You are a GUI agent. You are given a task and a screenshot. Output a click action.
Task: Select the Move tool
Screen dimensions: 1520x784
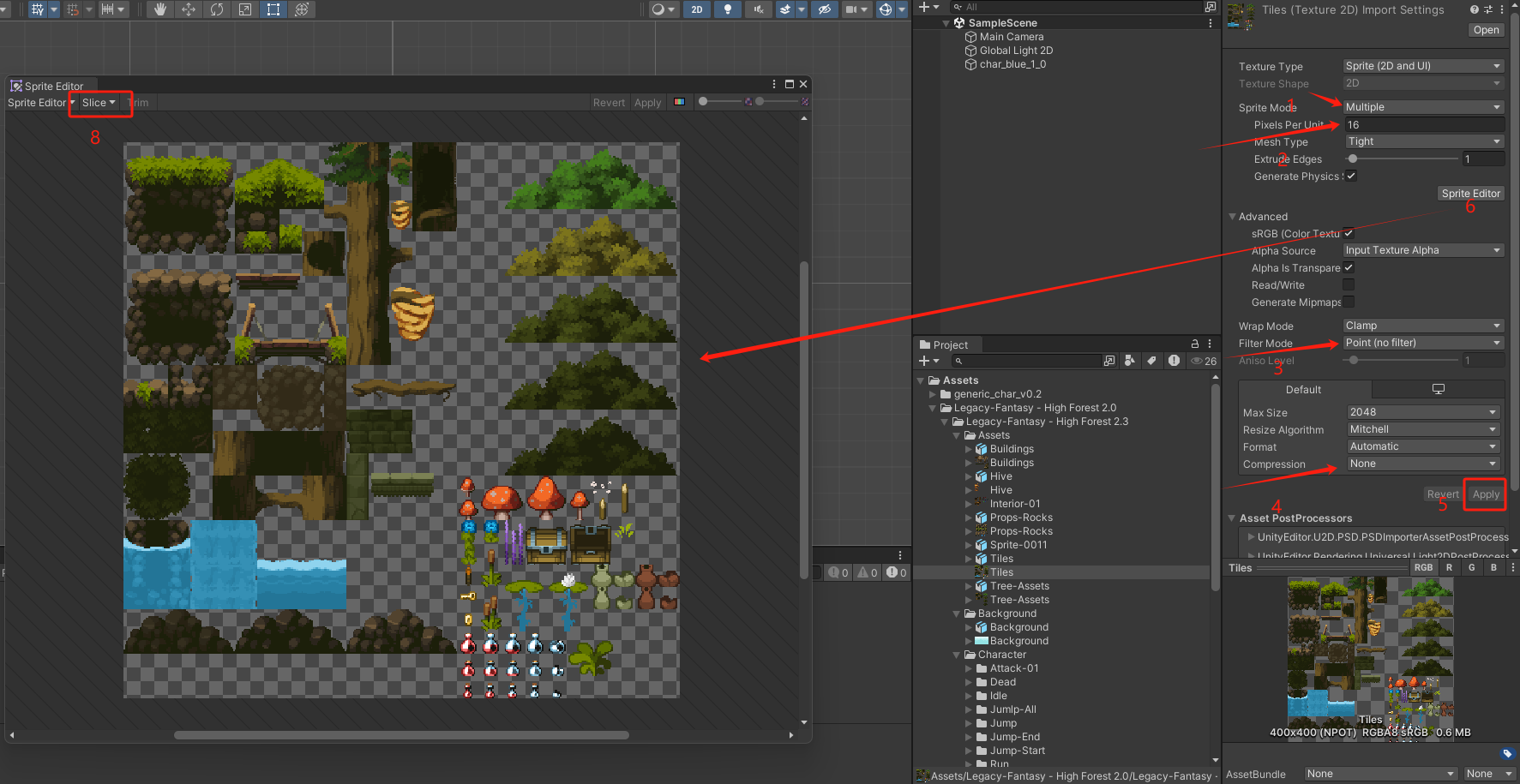point(189,9)
